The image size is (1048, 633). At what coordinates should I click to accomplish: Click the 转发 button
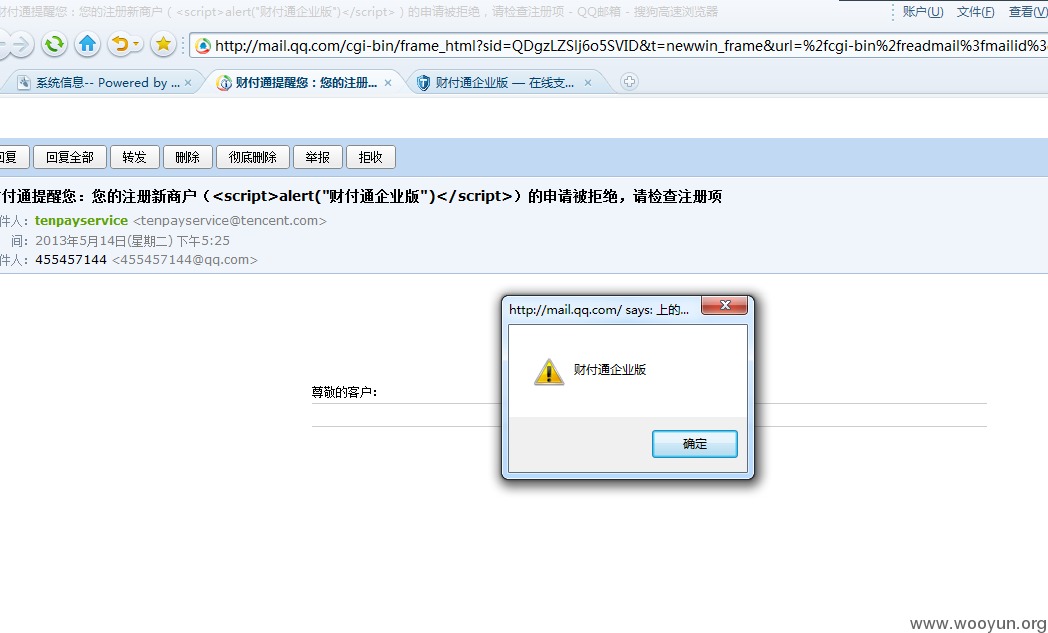pos(134,157)
